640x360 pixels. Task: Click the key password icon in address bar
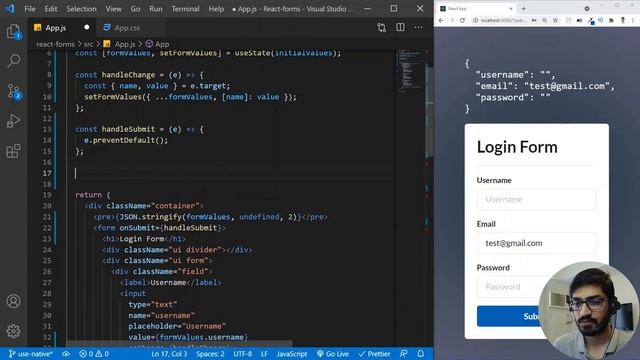pos(534,20)
